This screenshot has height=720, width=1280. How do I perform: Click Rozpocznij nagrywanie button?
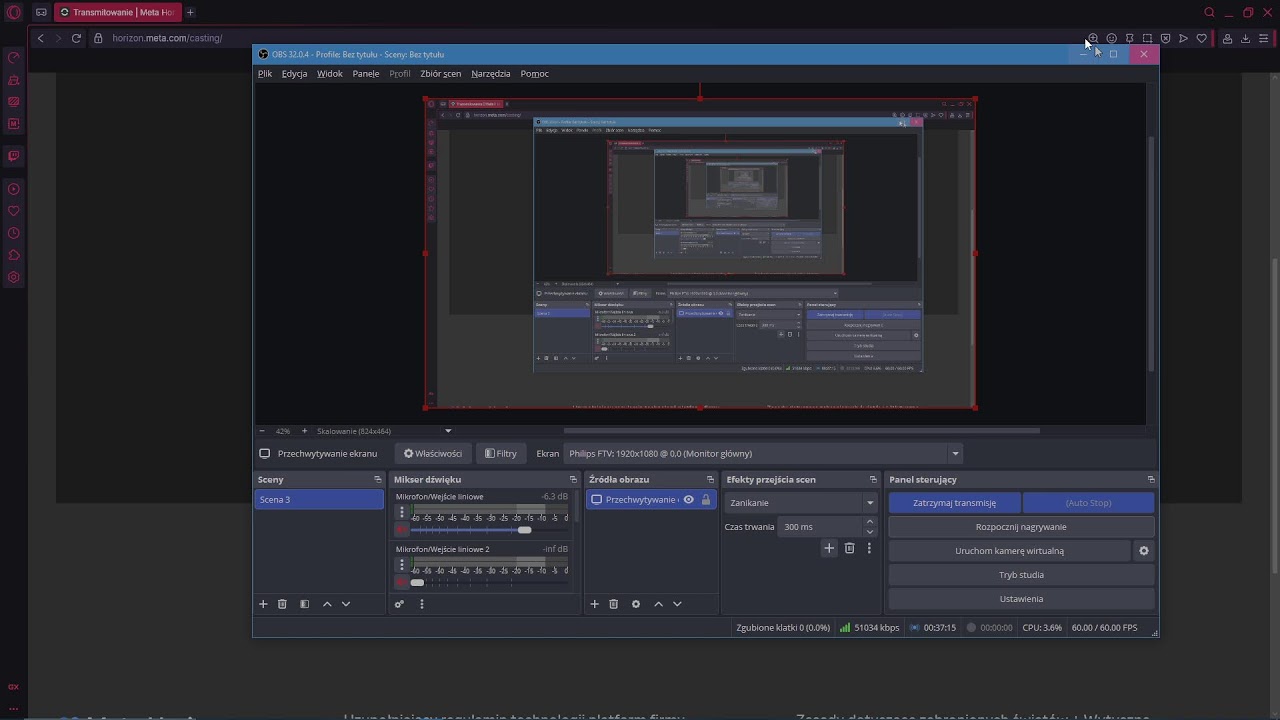tap(1021, 527)
